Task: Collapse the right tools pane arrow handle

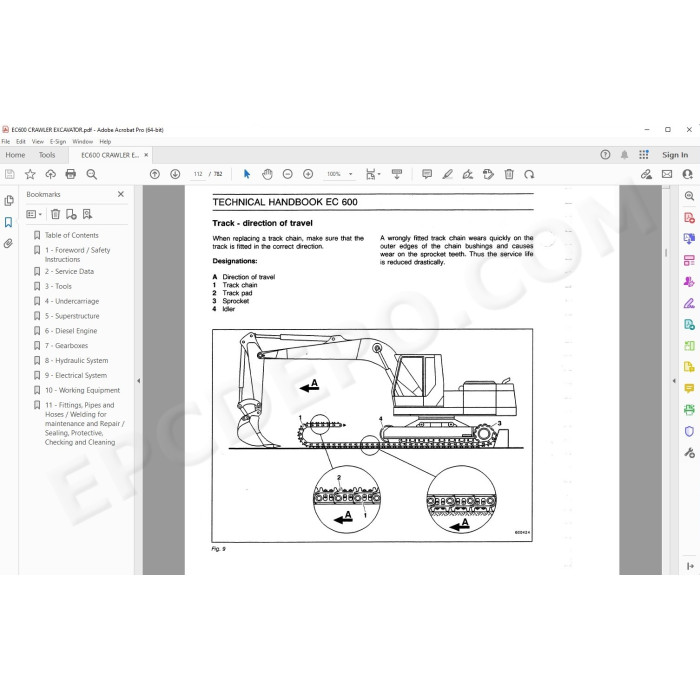Action: [x=674, y=381]
